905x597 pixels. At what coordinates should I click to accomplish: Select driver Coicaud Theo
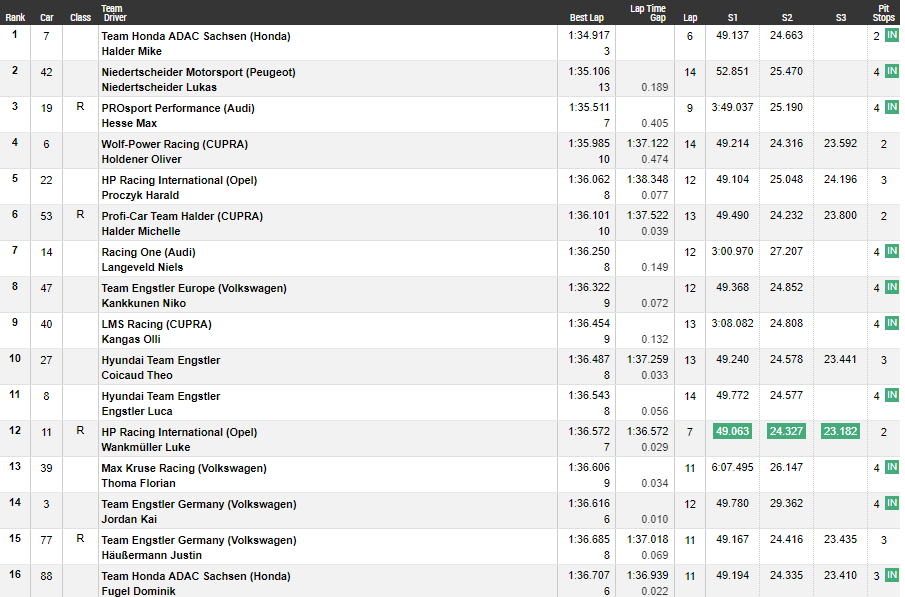click(x=137, y=375)
